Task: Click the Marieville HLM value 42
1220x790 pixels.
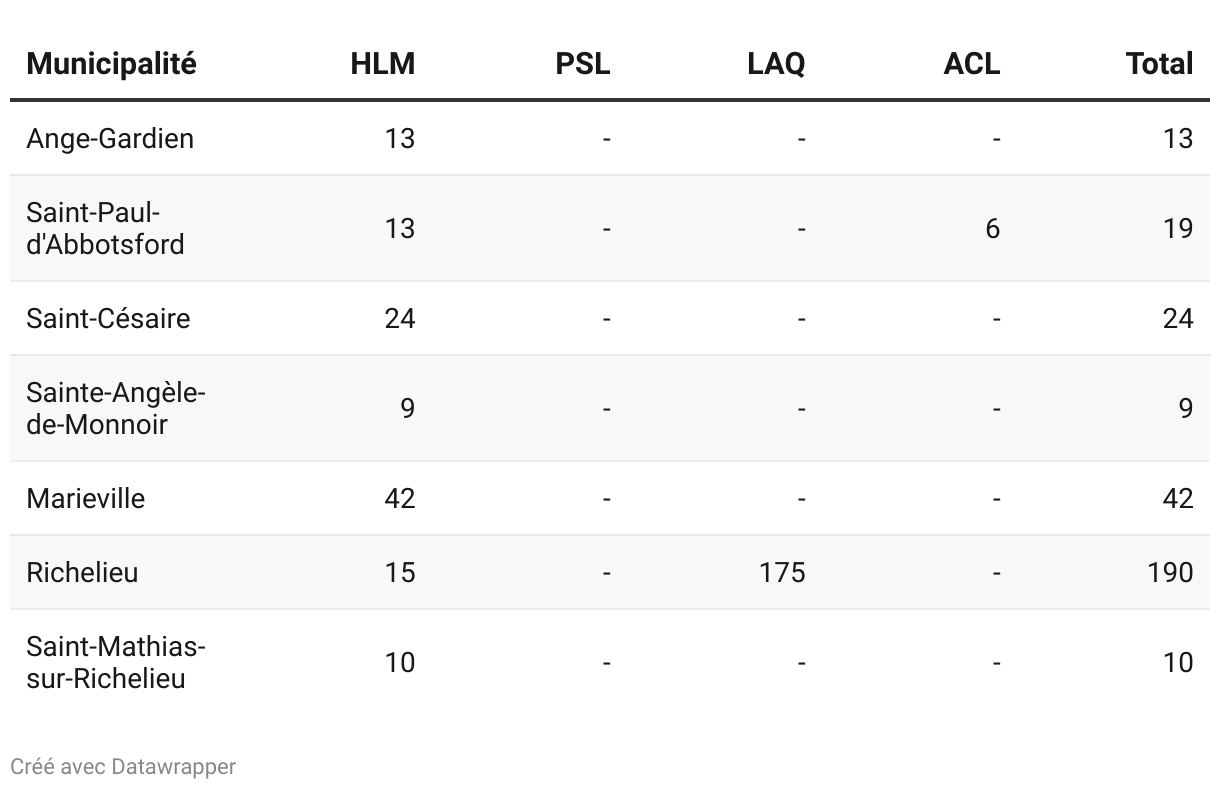Action: [x=399, y=498]
